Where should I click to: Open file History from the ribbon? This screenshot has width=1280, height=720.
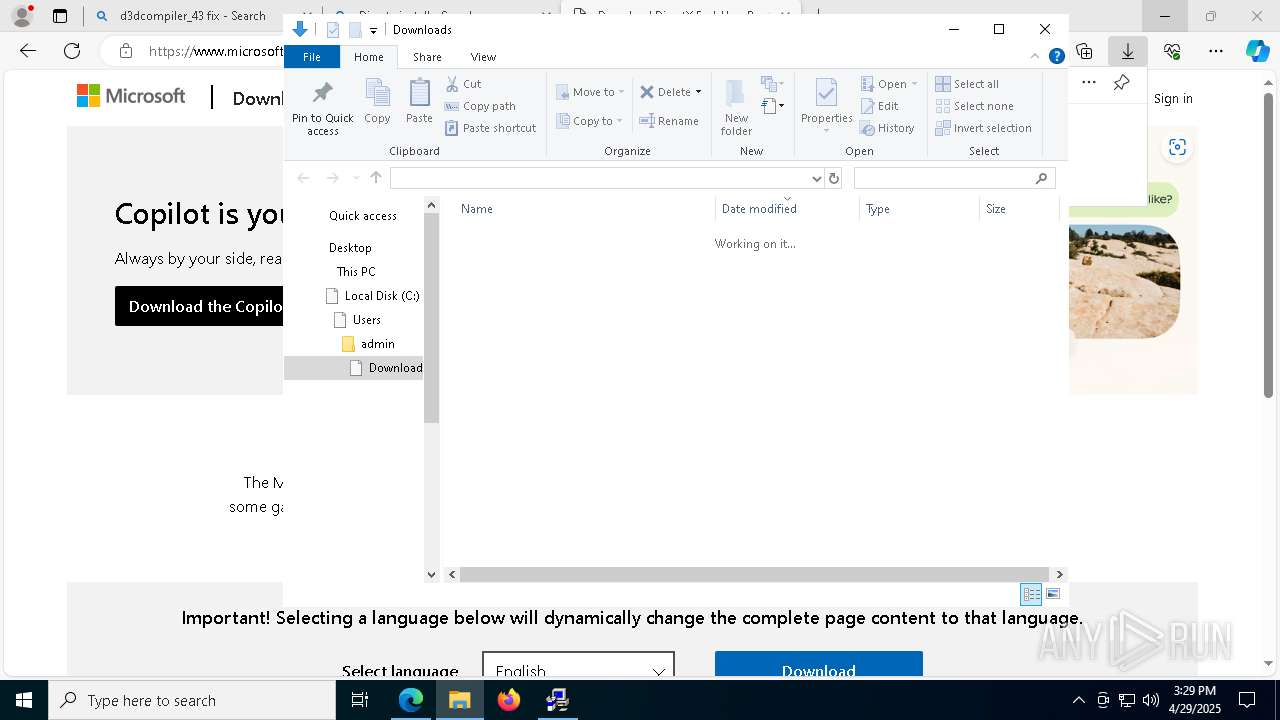pos(888,128)
